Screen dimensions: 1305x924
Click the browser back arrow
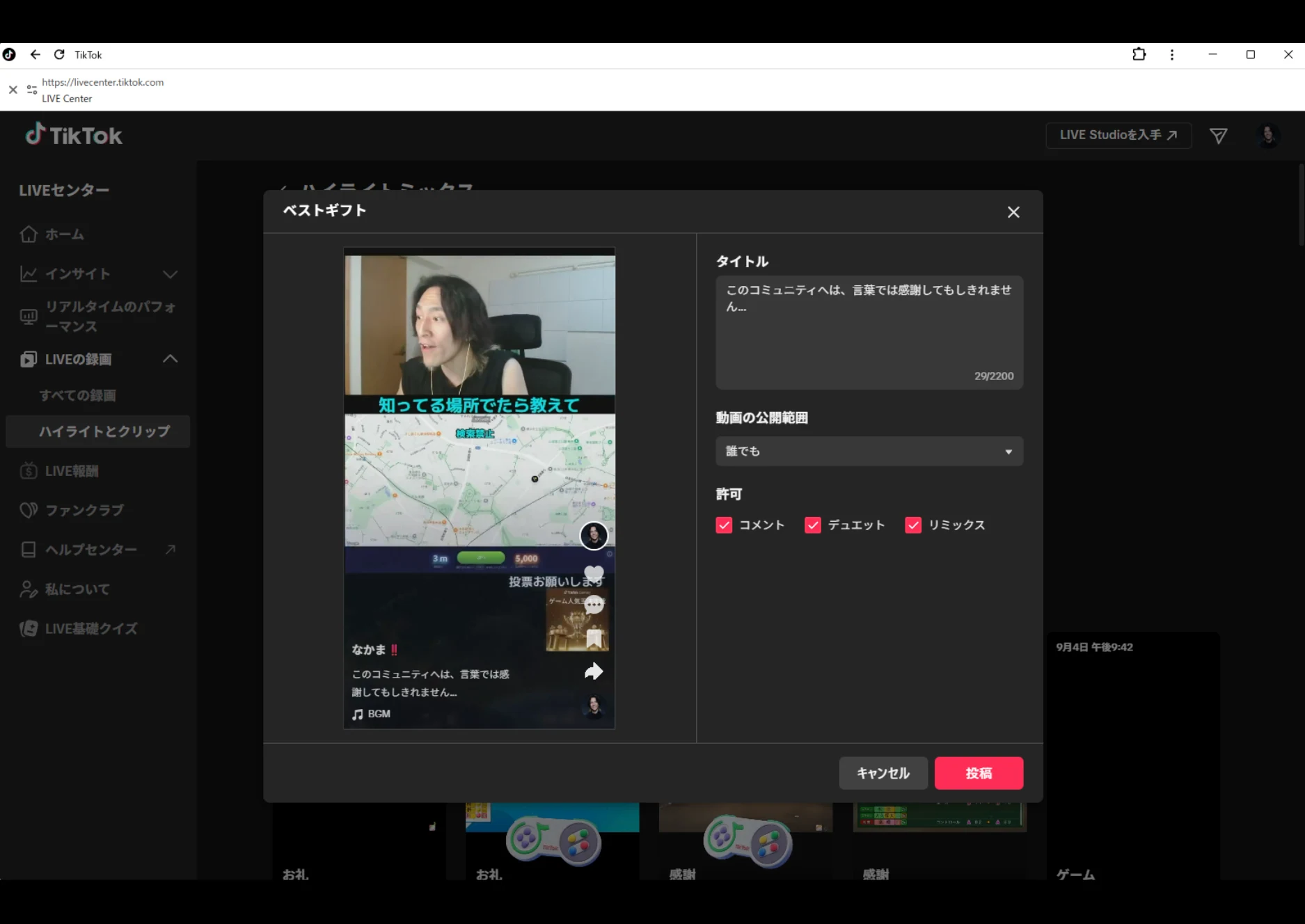point(35,54)
